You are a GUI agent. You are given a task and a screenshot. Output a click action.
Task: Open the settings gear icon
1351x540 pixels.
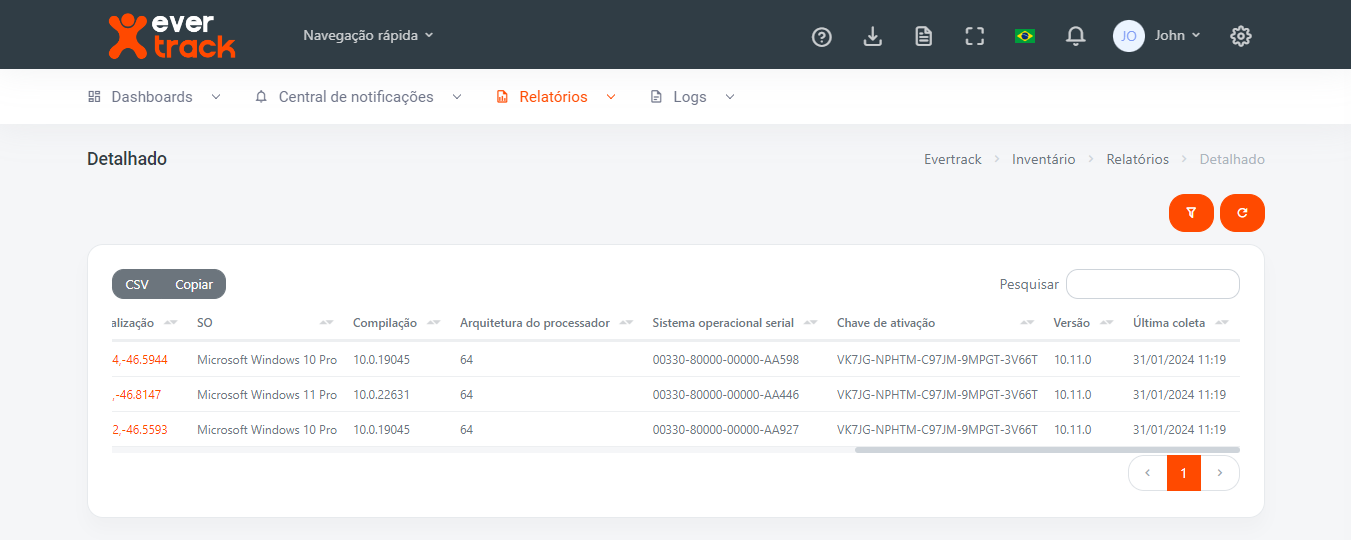(1241, 36)
